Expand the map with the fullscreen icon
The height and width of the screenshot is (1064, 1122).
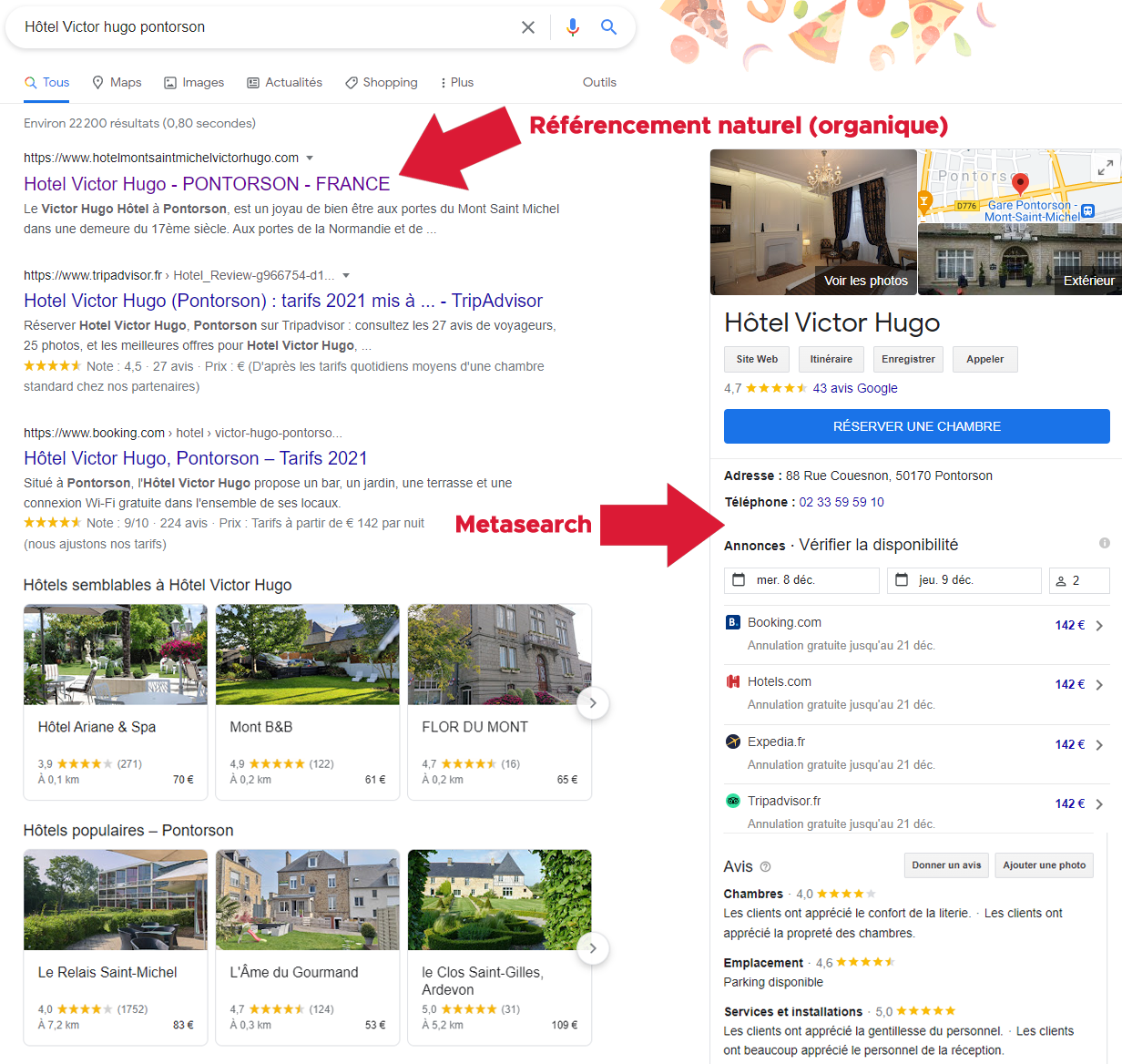1105,168
